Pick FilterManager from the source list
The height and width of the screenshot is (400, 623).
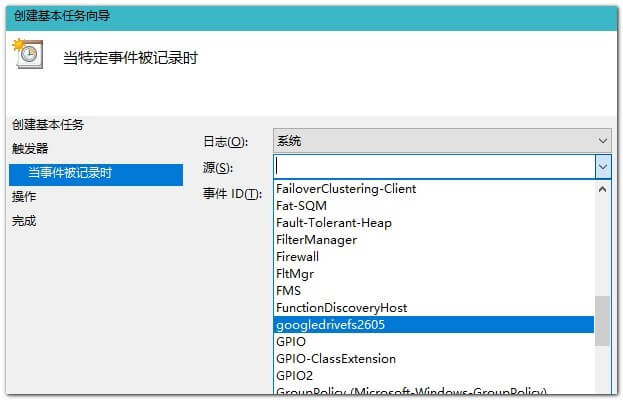(316, 240)
